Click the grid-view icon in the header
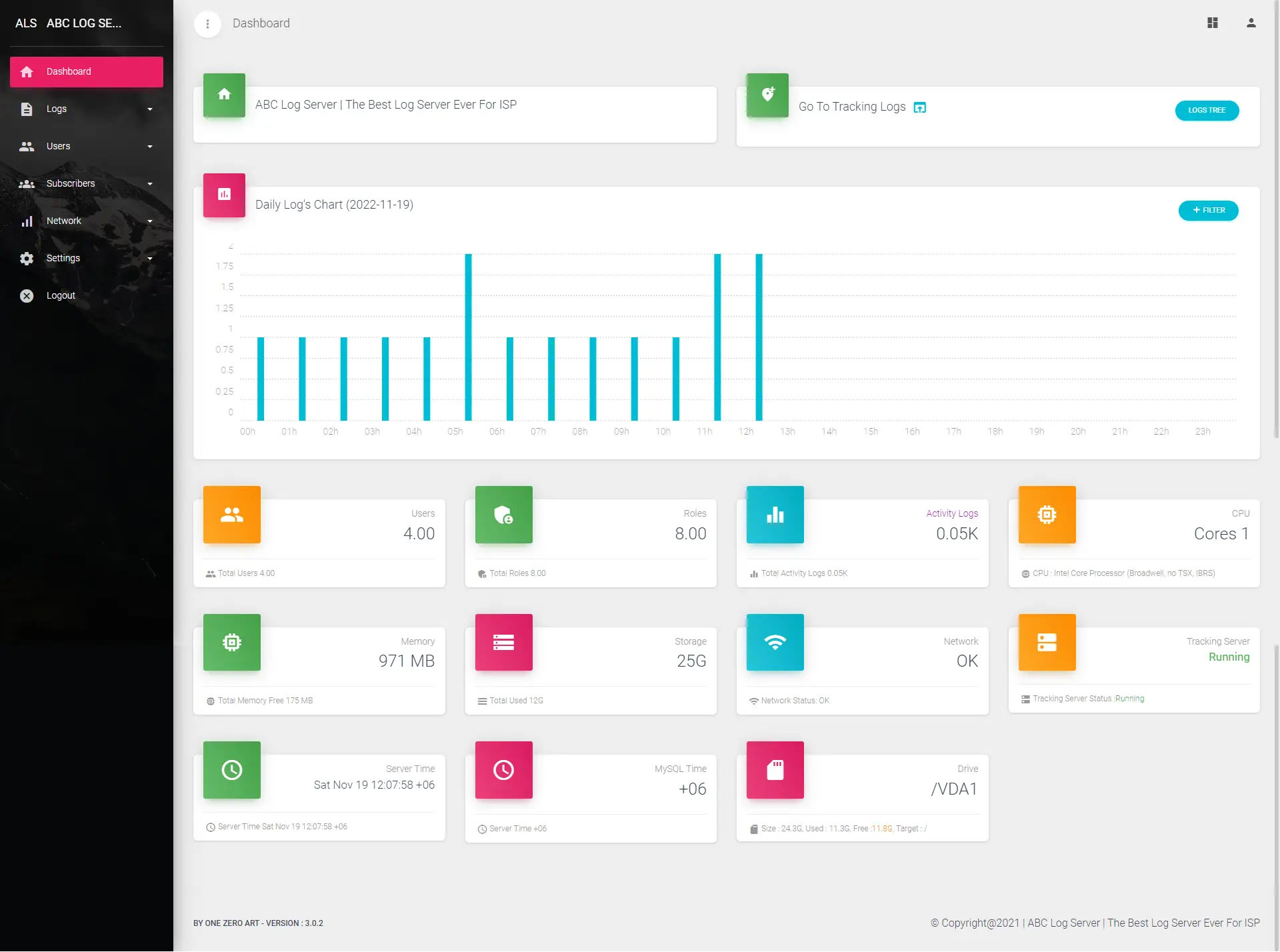Viewport: 1280px width, 952px height. pyautogui.click(x=1213, y=23)
